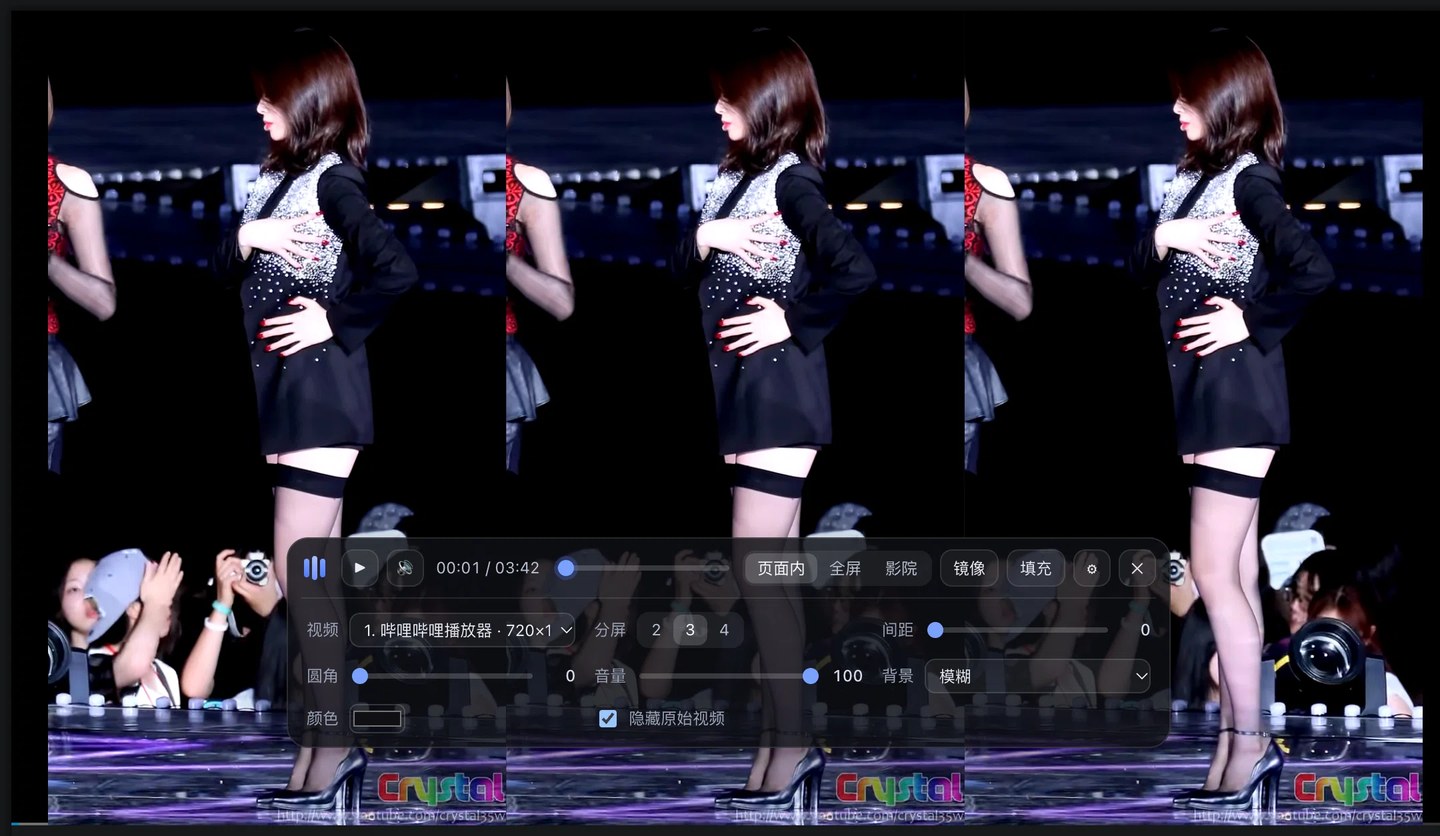Screen dimensions: 1440x836
Task: Close the control panel with the X
Action: point(1137,568)
